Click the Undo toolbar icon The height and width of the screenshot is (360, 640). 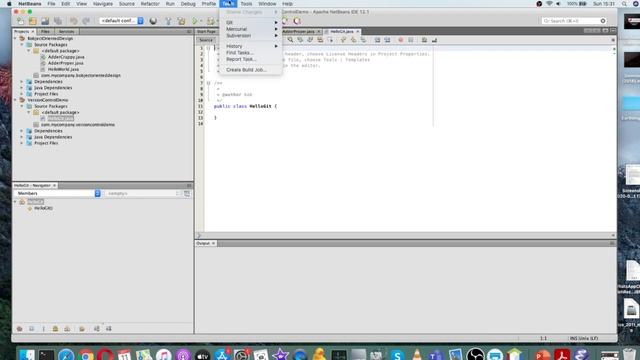pyautogui.click(x=73, y=21)
